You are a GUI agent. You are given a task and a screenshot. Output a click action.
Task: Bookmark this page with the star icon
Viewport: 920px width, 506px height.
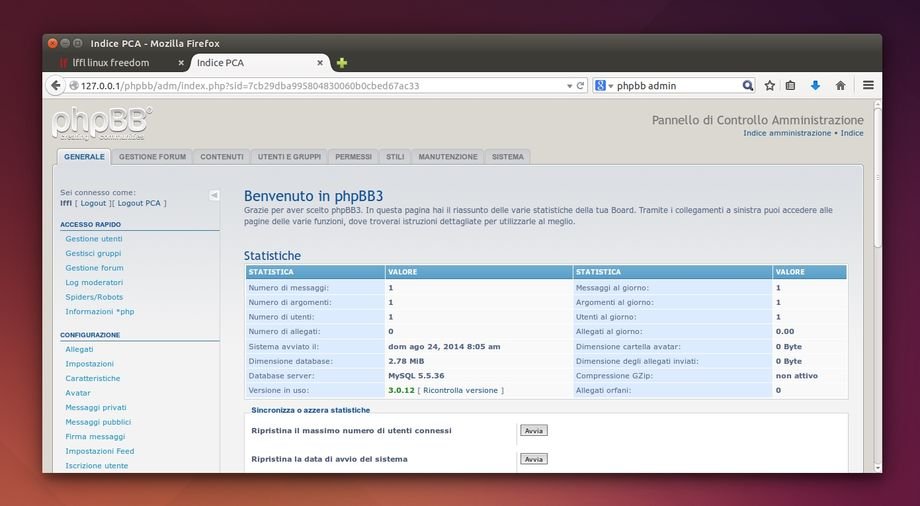point(770,86)
